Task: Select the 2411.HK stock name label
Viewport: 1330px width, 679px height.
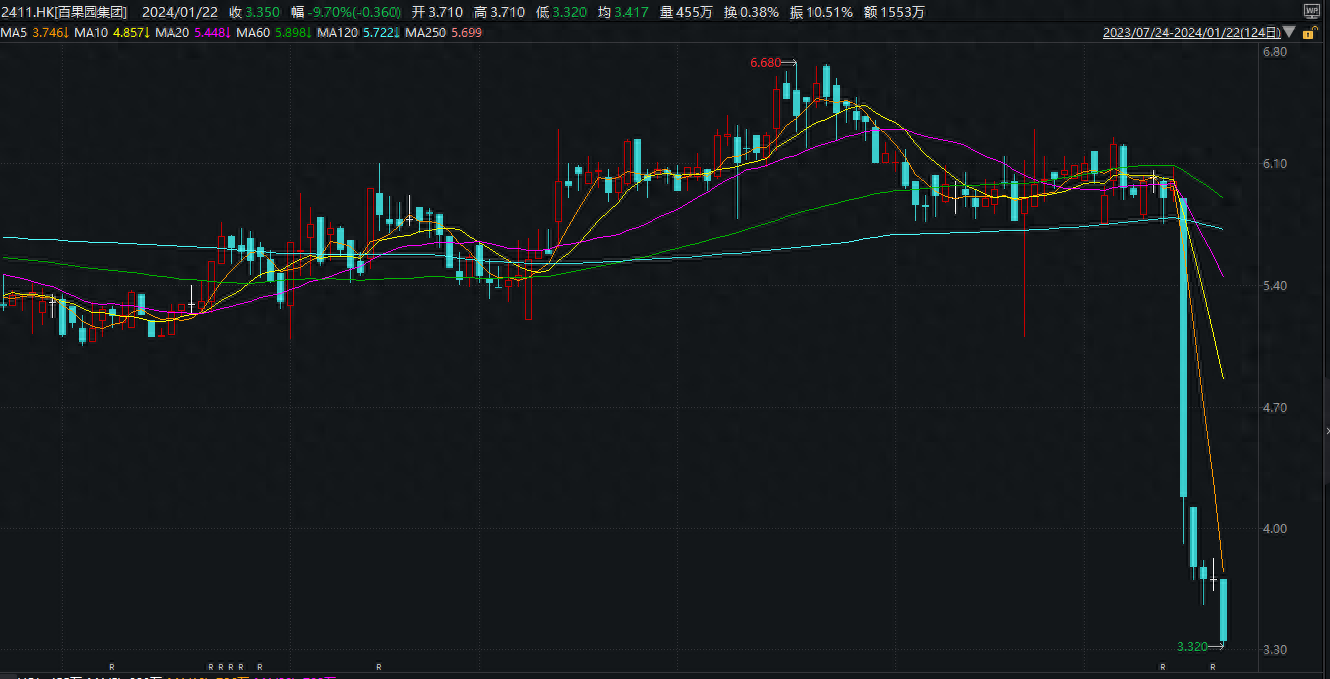Action: click(64, 12)
